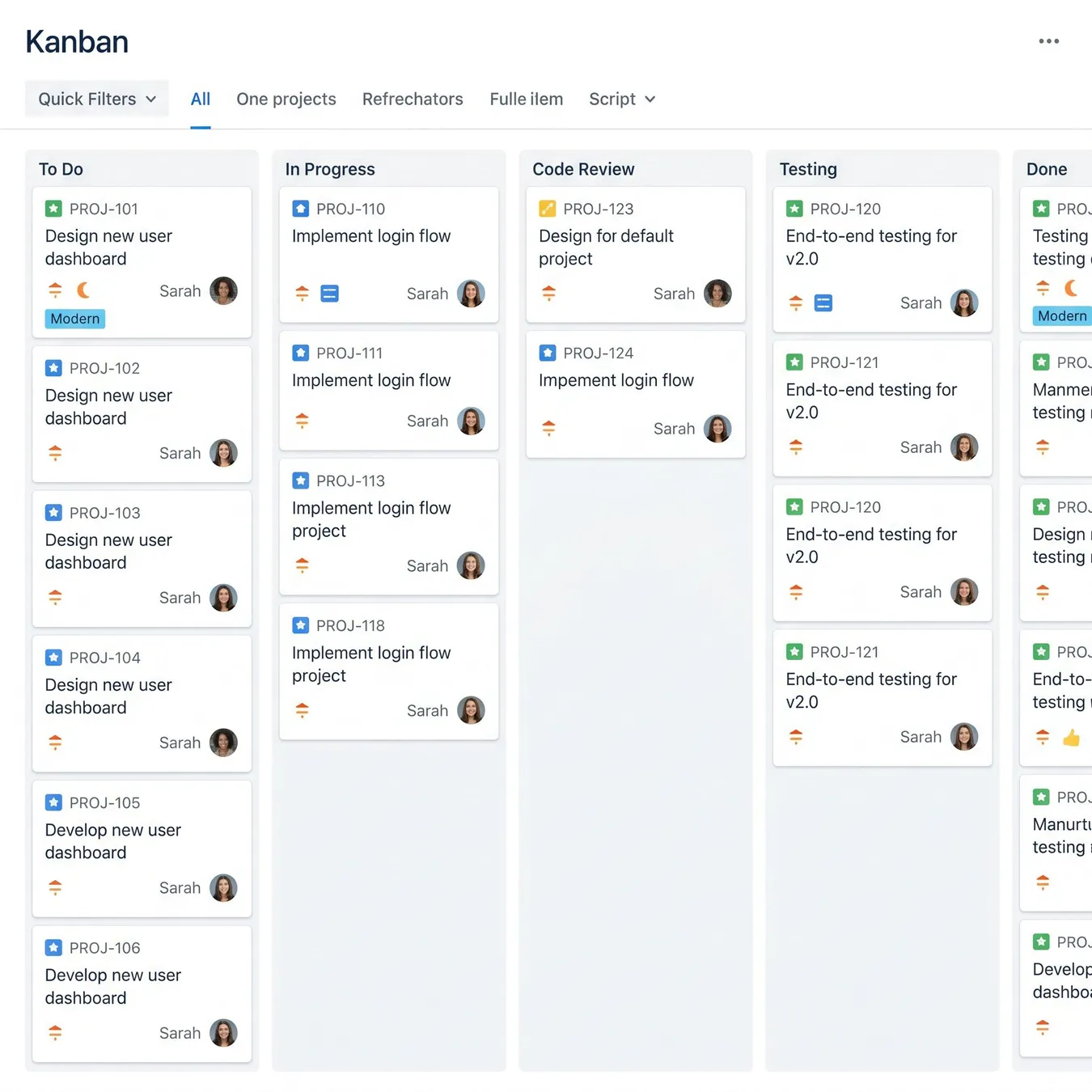The image size is (1092, 1092).
Task: Click the Modern label in Done column
Action: pyautogui.click(x=1062, y=315)
